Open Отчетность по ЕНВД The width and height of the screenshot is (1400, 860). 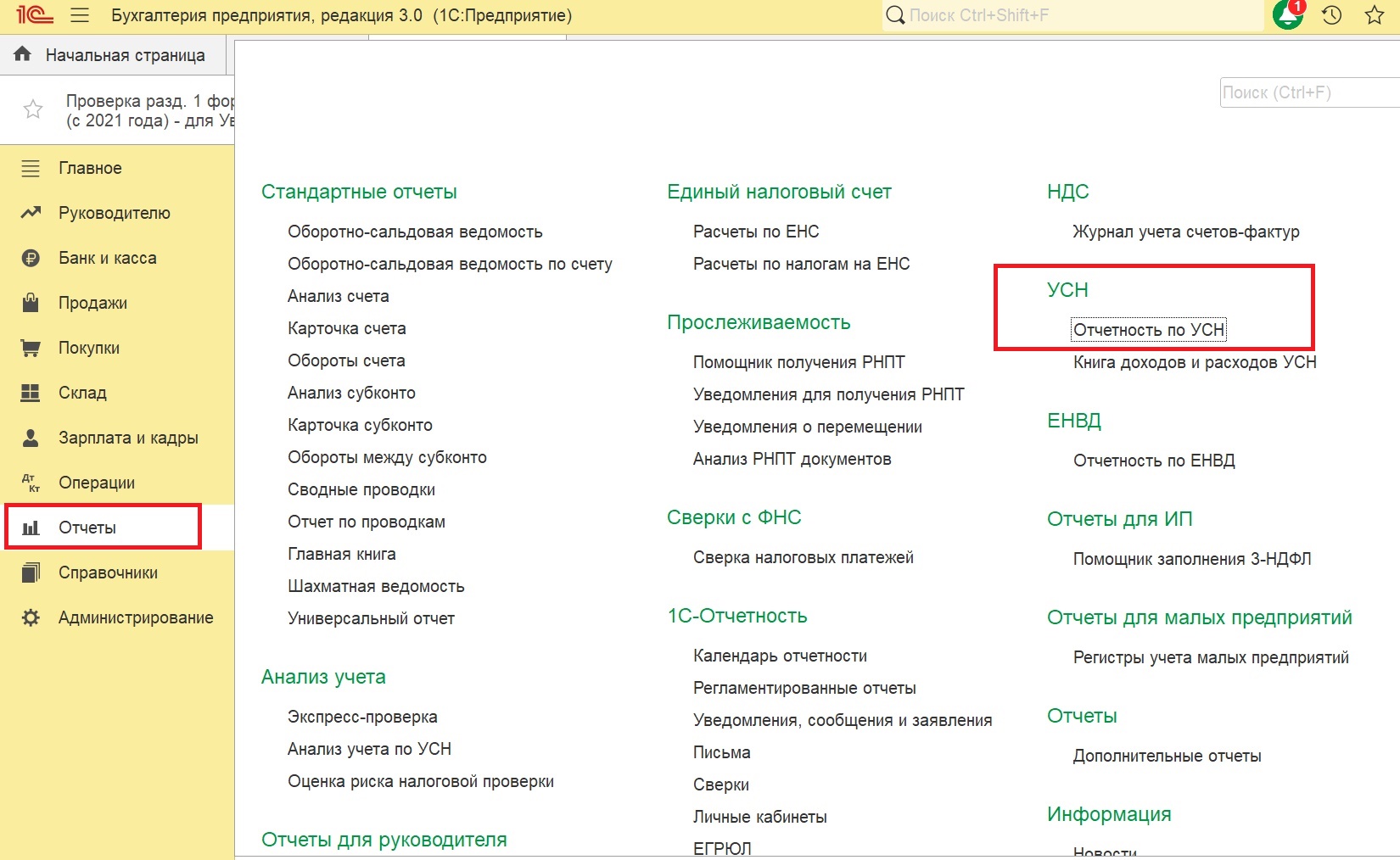click(1154, 461)
